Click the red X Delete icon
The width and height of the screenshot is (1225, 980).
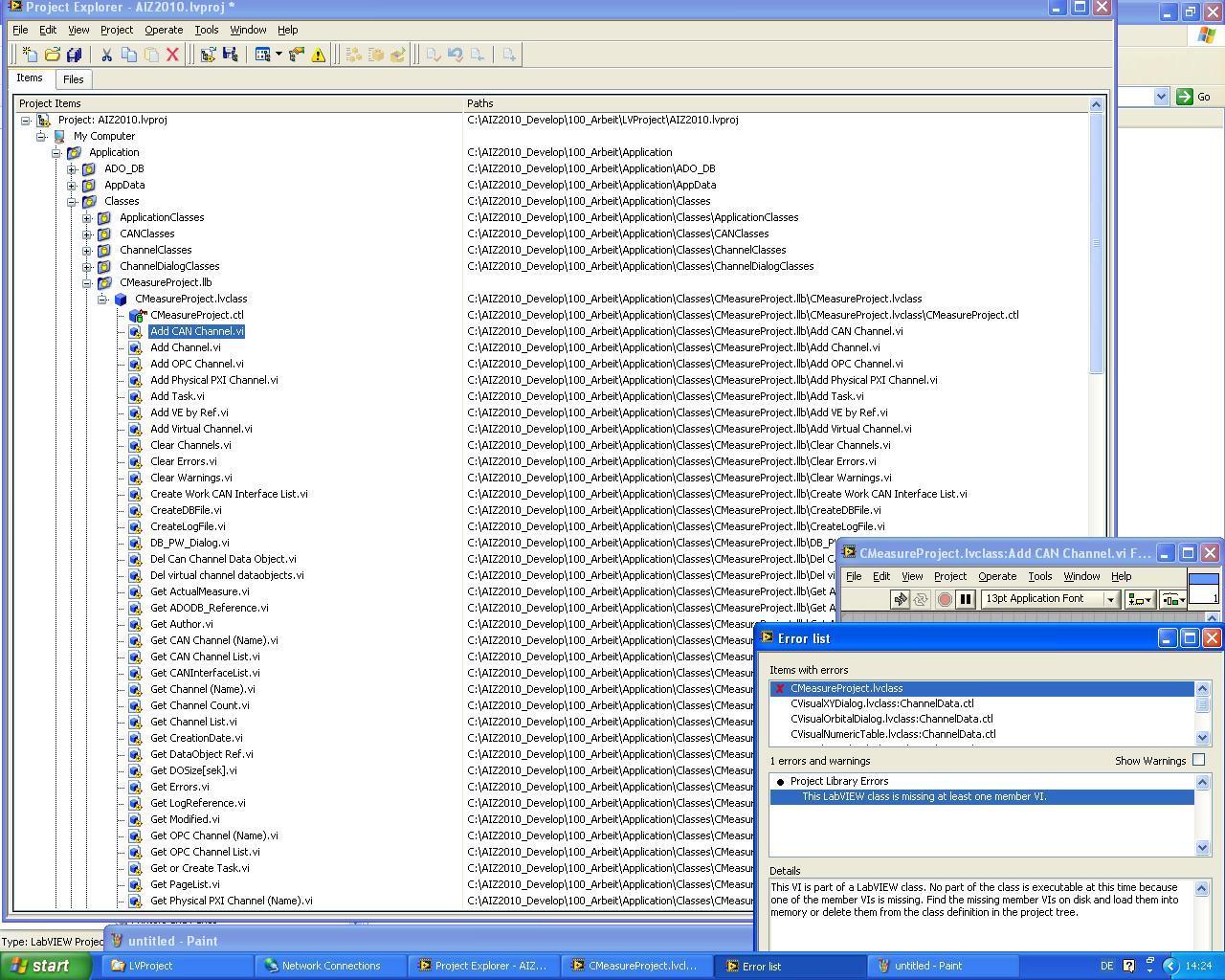coord(172,55)
